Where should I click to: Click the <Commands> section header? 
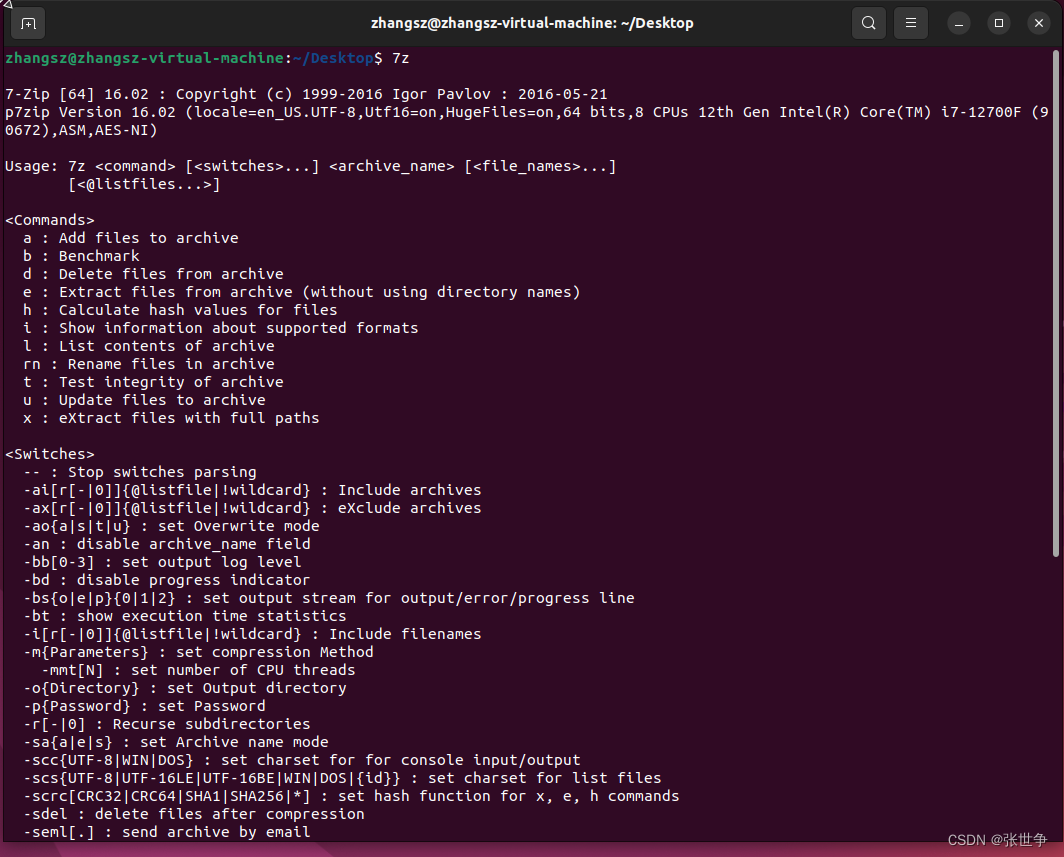49,219
